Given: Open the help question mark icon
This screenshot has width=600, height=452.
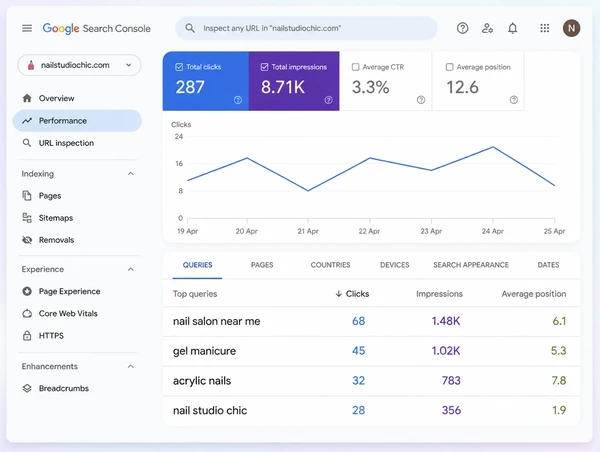Looking at the screenshot, I should click(462, 28).
